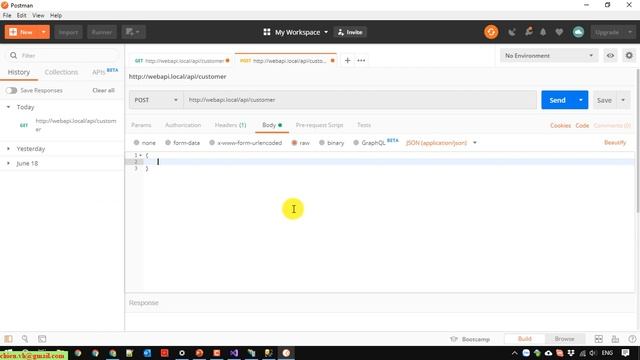
Task: Click the blue Send button
Action: click(x=557, y=100)
